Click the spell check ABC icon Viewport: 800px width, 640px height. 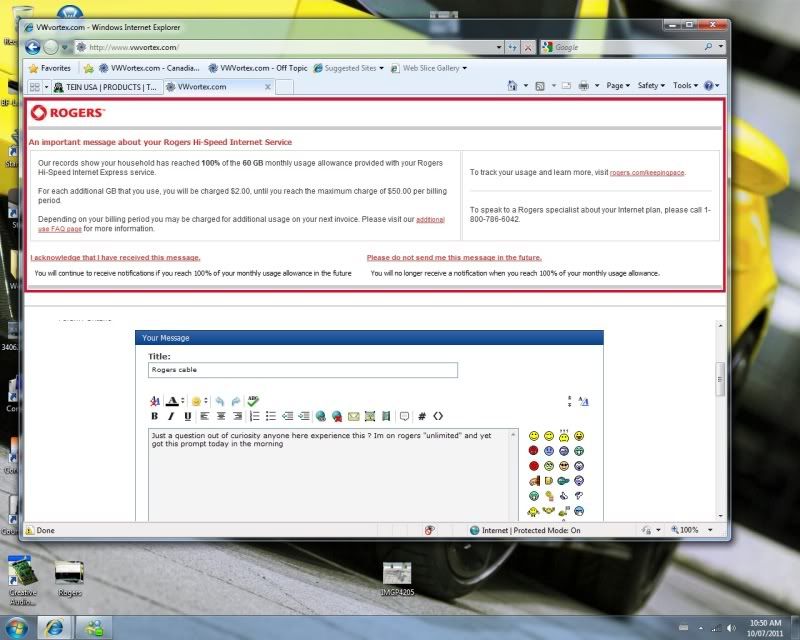(x=254, y=401)
